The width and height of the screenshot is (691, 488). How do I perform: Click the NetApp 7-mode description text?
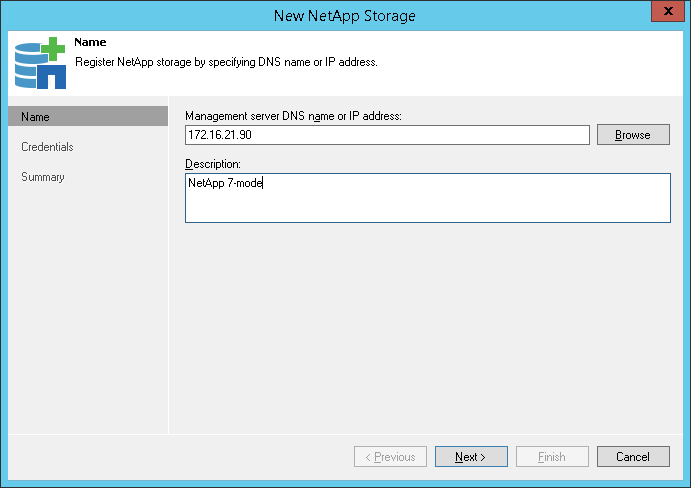coord(224,183)
